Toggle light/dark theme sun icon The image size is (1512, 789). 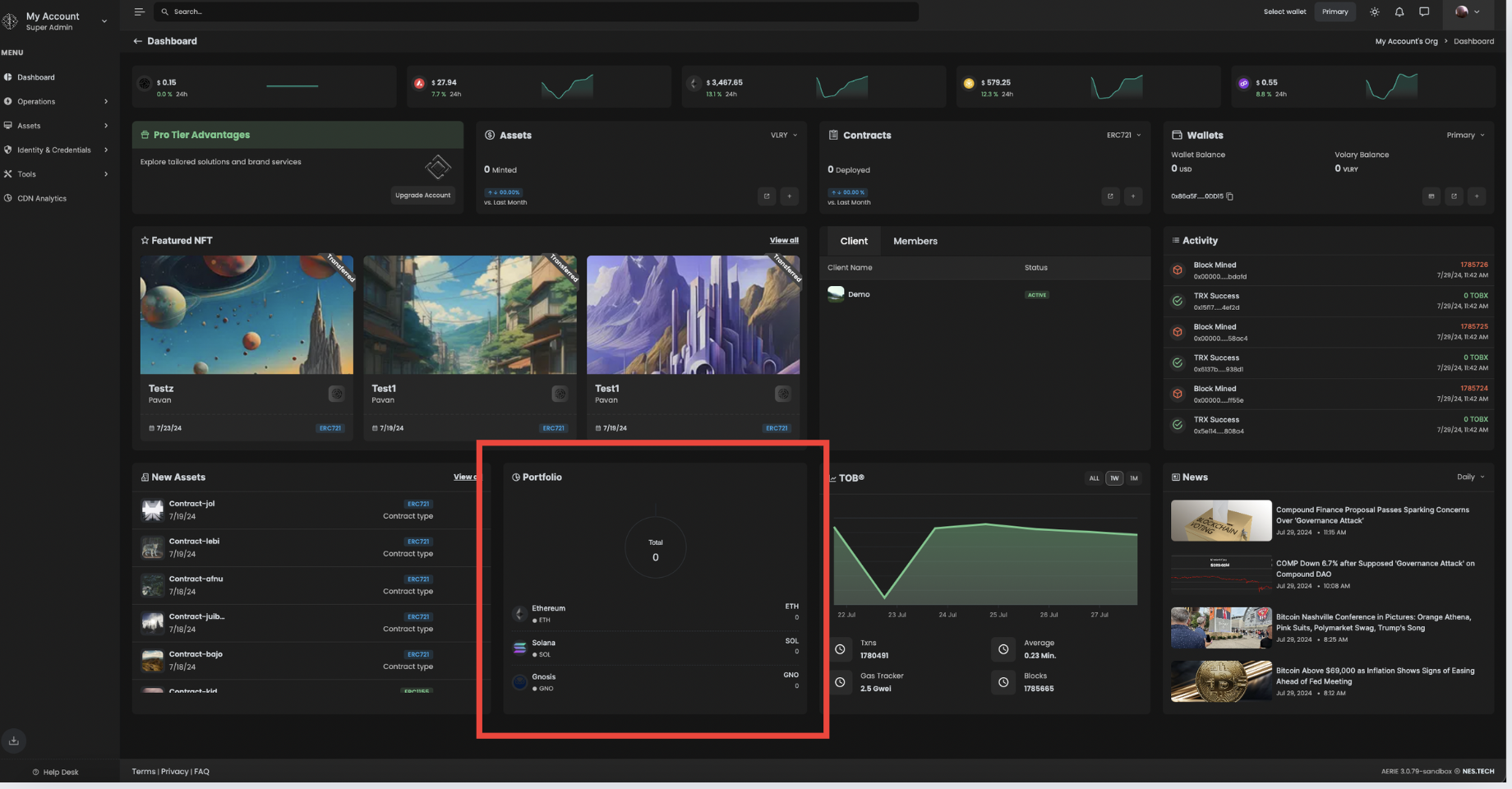pyautogui.click(x=1375, y=12)
